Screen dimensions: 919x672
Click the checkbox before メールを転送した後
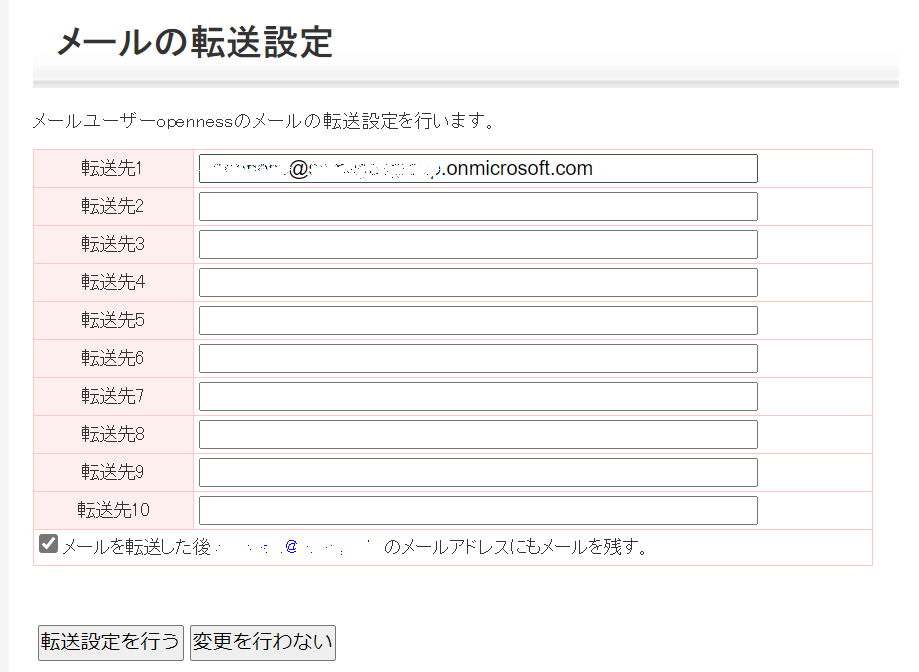(x=47, y=542)
